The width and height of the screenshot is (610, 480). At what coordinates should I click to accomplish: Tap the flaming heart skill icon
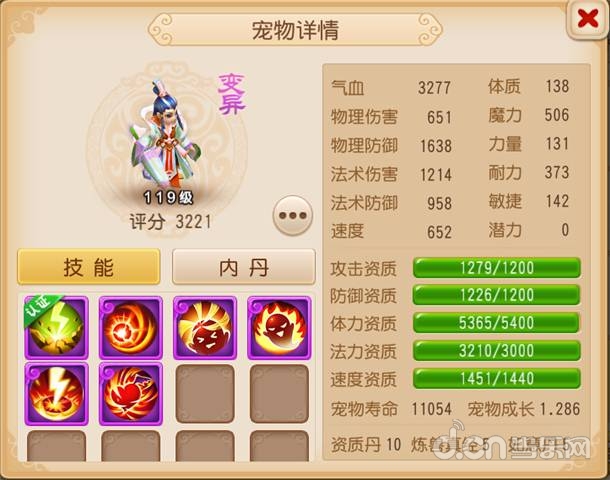coord(131,394)
